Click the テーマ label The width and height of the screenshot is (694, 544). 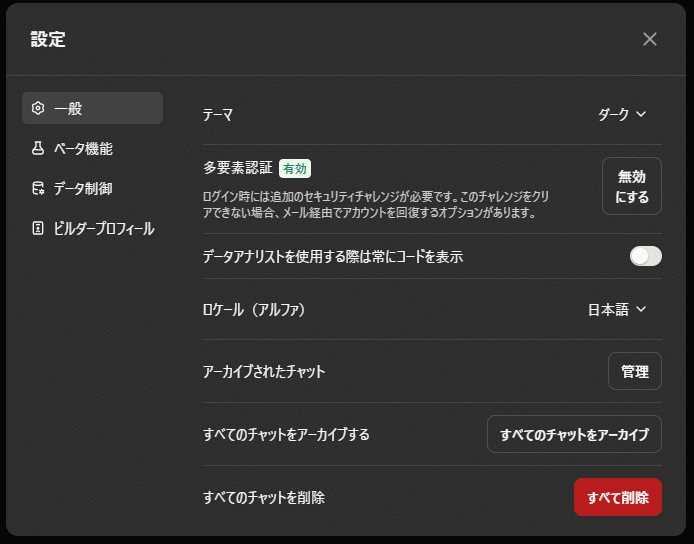218,115
